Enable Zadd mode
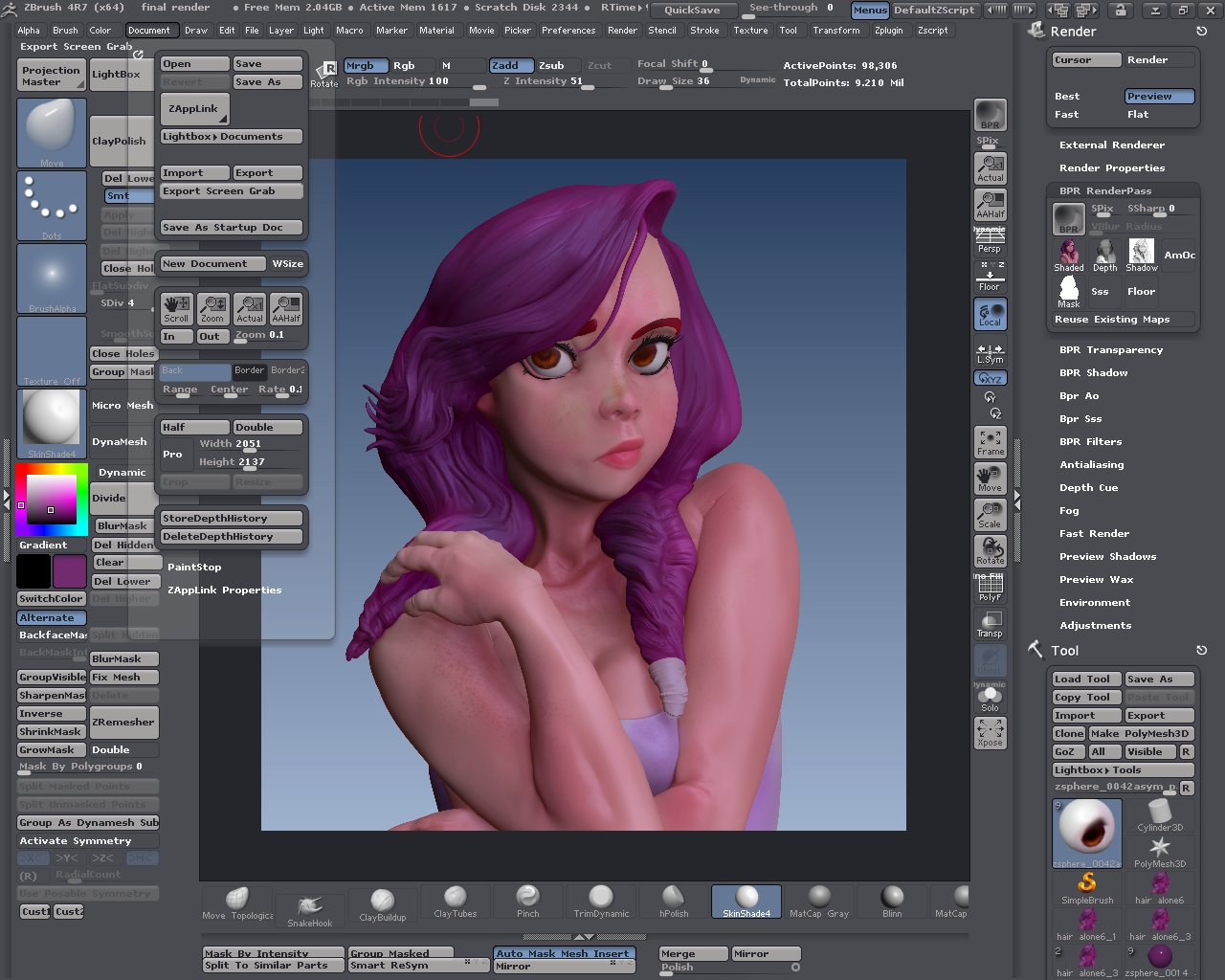1225x980 pixels. (x=511, y=66)
